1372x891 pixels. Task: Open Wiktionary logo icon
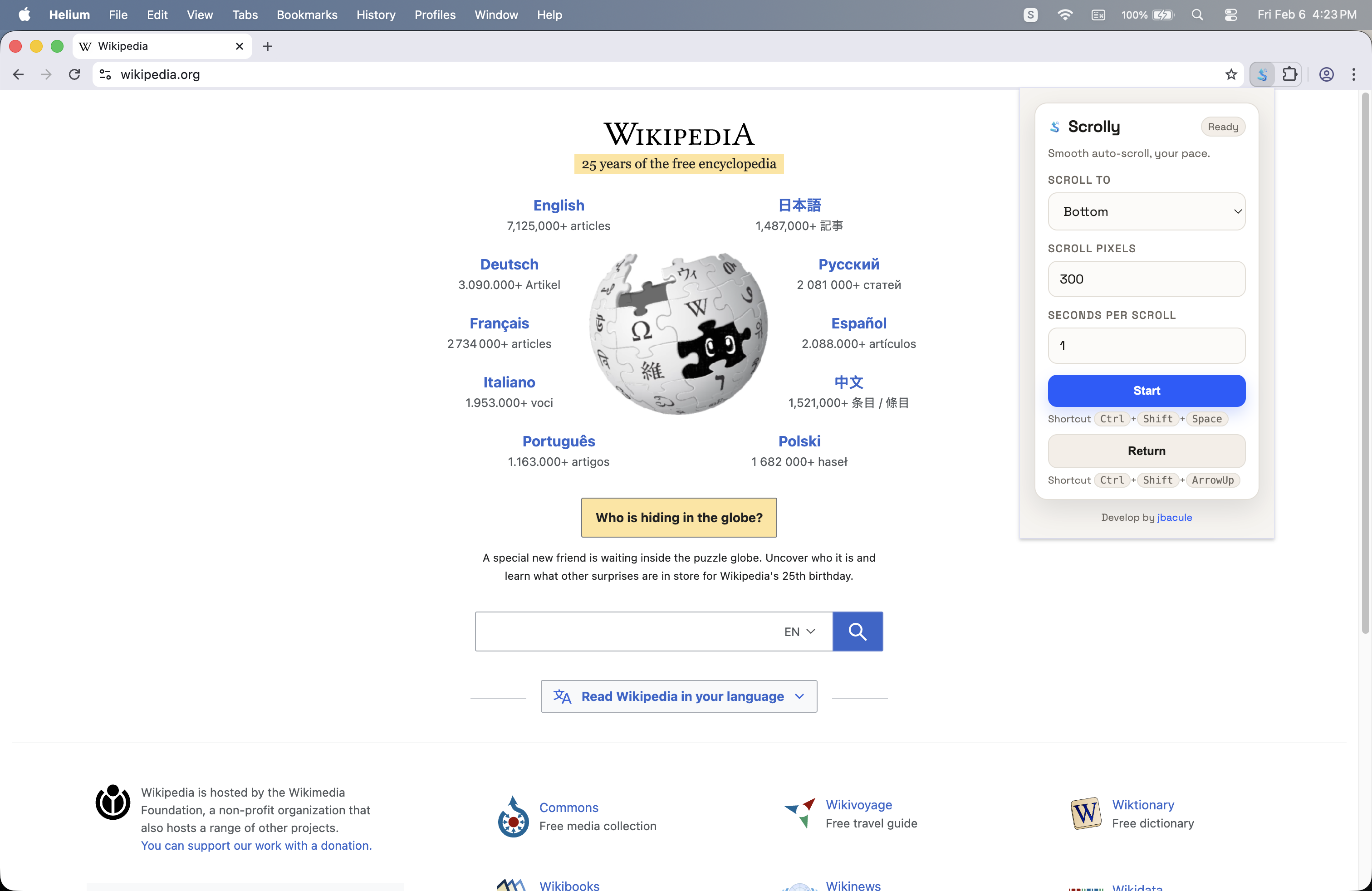1086,813
